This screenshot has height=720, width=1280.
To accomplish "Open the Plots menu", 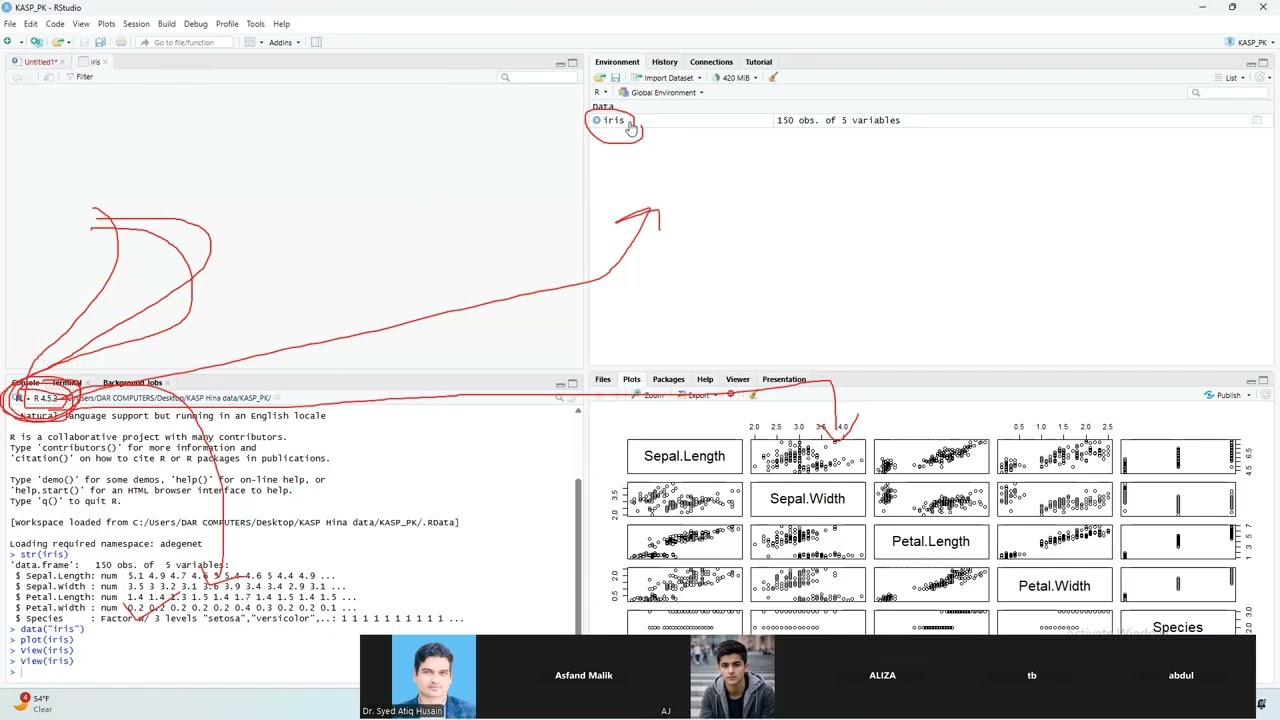I will coord(106,24).
